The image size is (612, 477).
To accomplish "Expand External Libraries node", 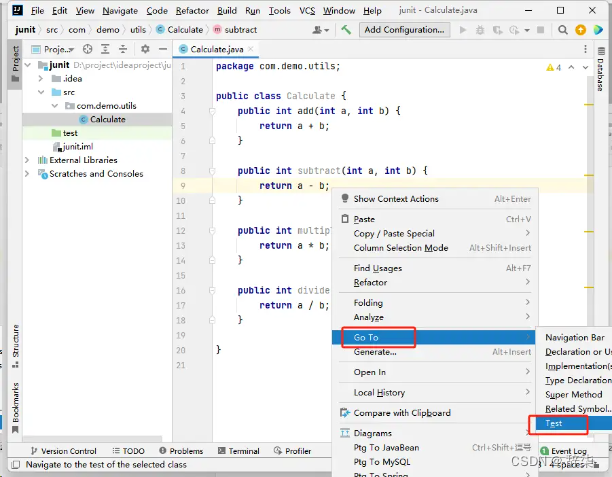I will (27, 160).
